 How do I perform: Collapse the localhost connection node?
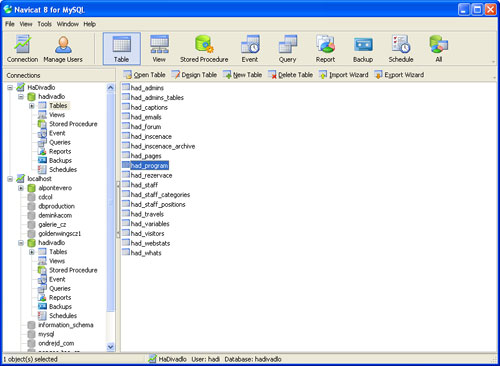(x=10, y=179)
